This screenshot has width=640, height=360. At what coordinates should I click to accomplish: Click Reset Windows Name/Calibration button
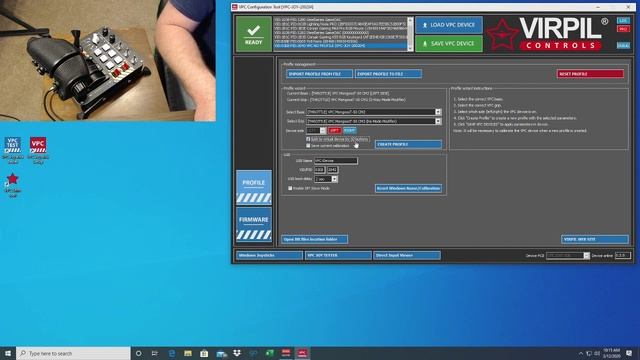408,188
